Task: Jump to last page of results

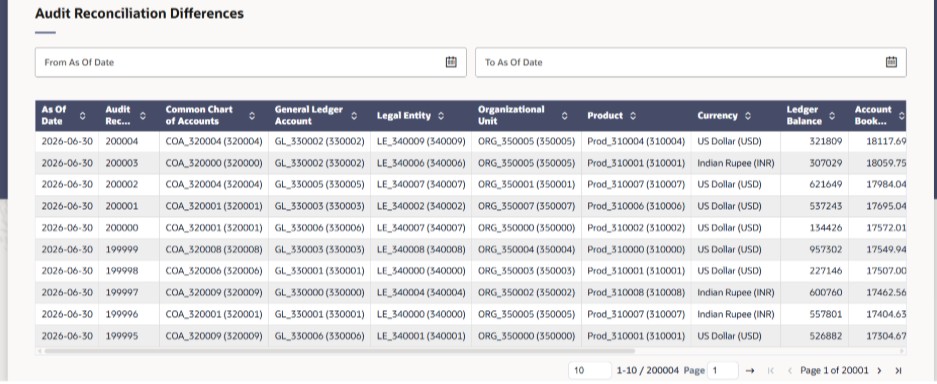Action: [898, 370]
